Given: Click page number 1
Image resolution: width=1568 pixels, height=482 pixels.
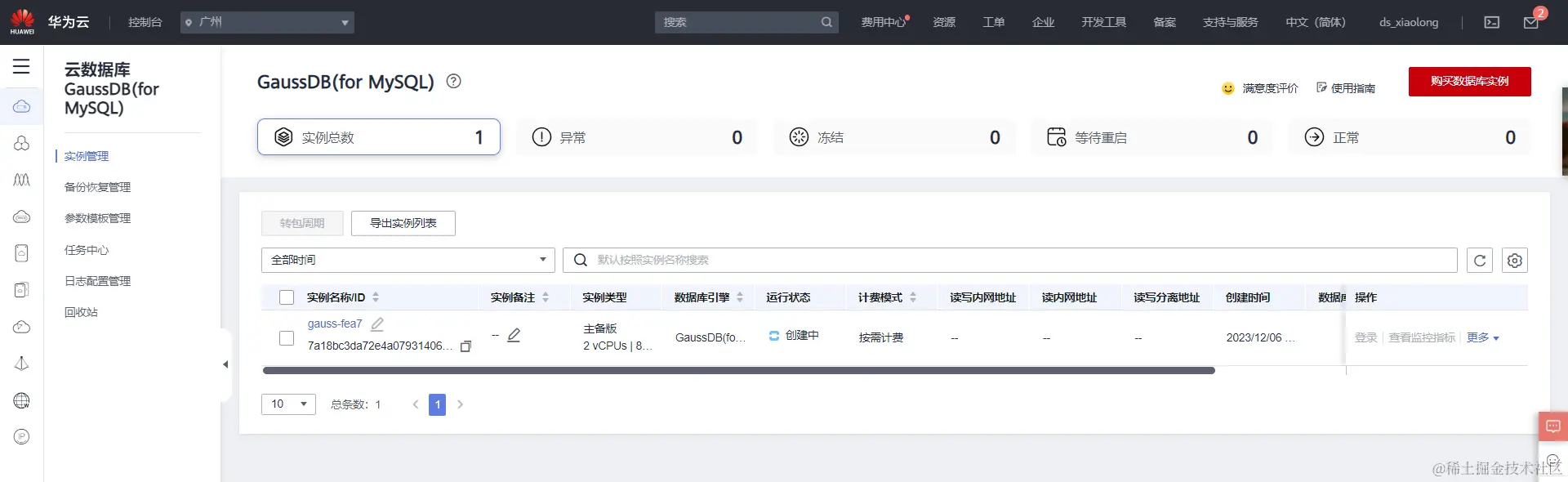Looking at the screenshot, I should pyautogui.click(x=438, y=404).
